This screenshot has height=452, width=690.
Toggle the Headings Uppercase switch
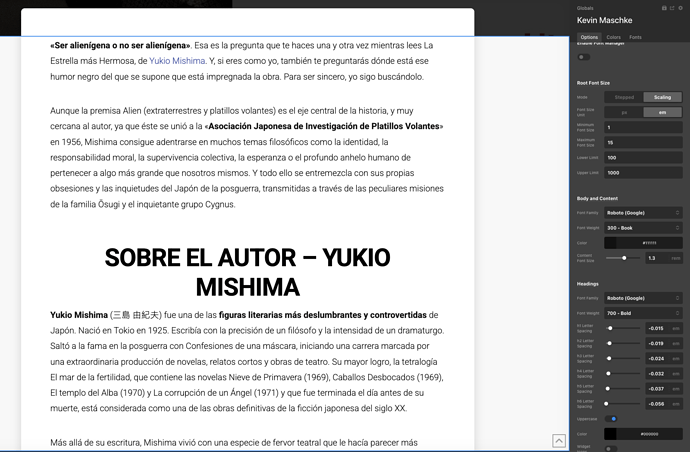[610, 419]
